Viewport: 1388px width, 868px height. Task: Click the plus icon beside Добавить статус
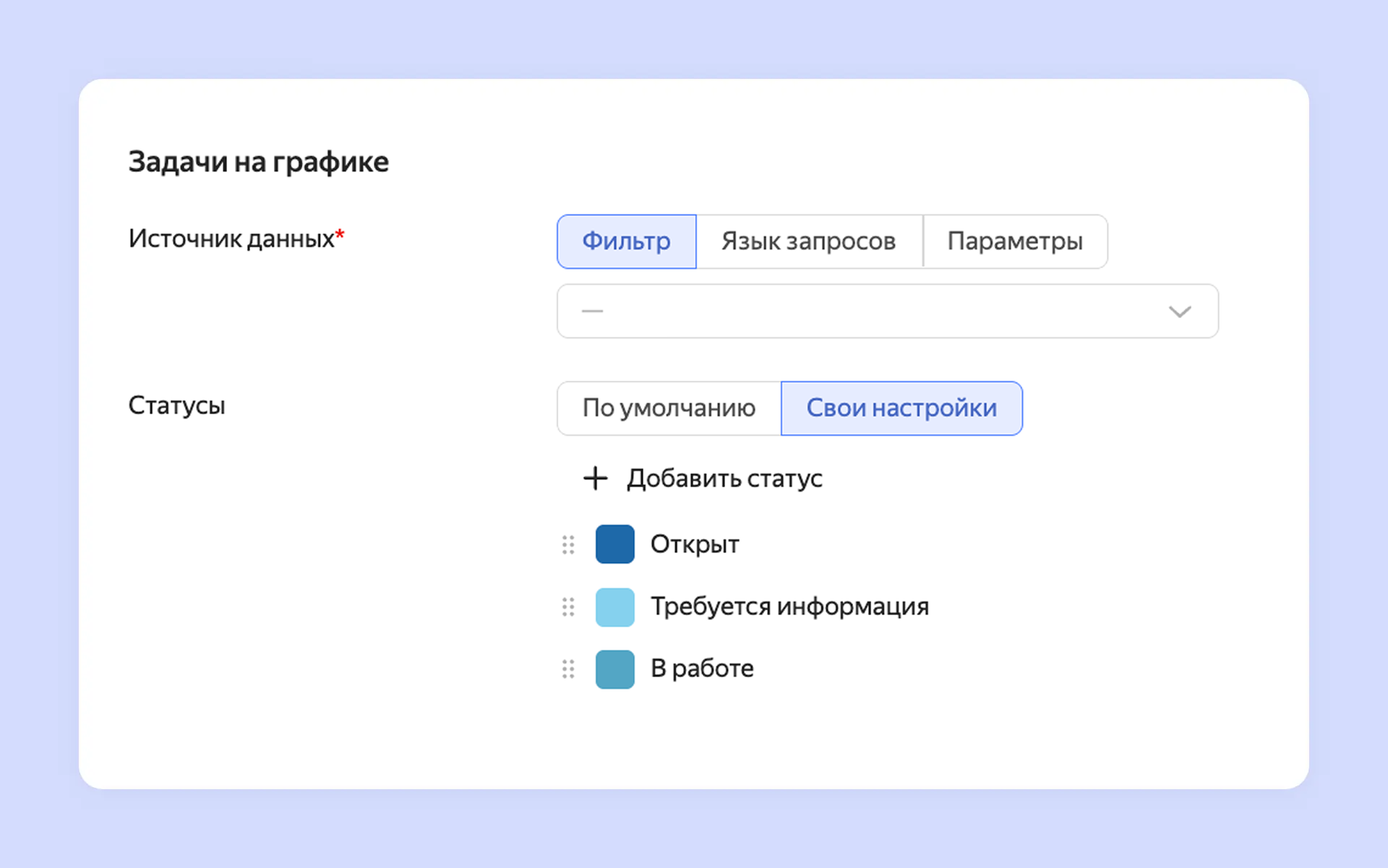tap(595, 478)
